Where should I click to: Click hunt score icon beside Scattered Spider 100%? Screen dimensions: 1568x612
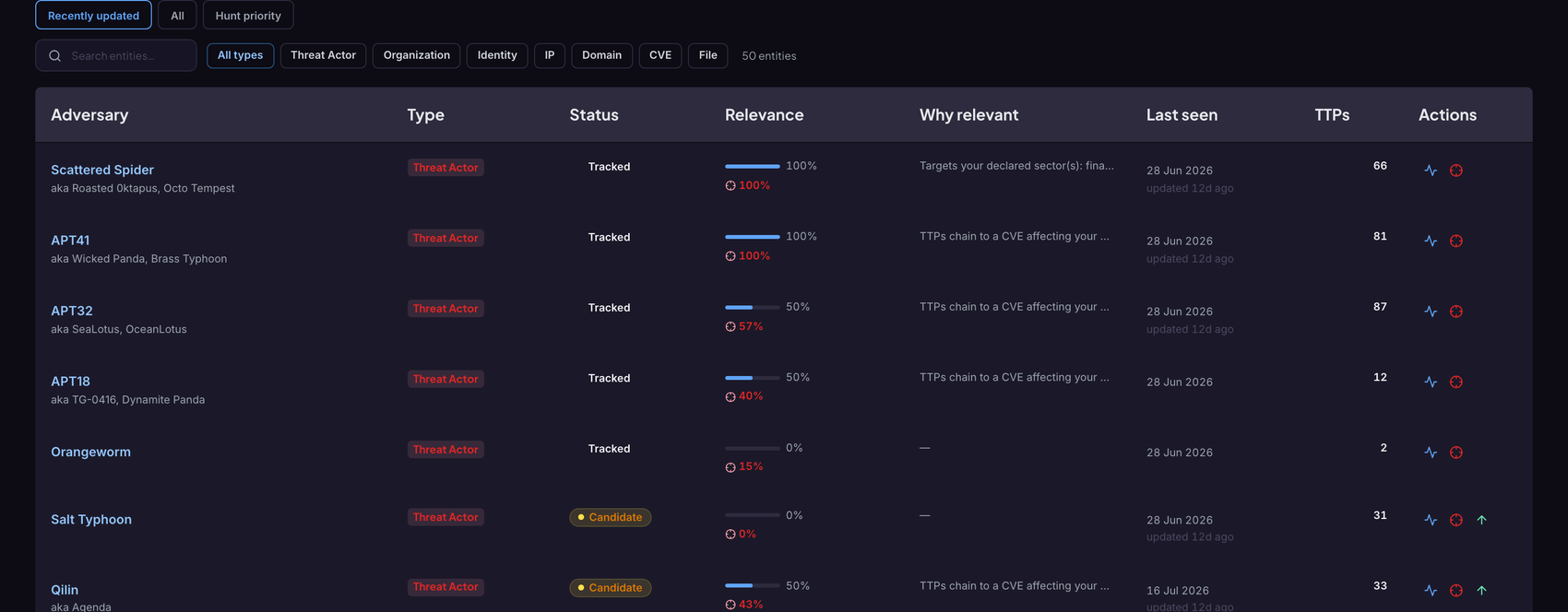pyautogui.click(x=731, y=185)
